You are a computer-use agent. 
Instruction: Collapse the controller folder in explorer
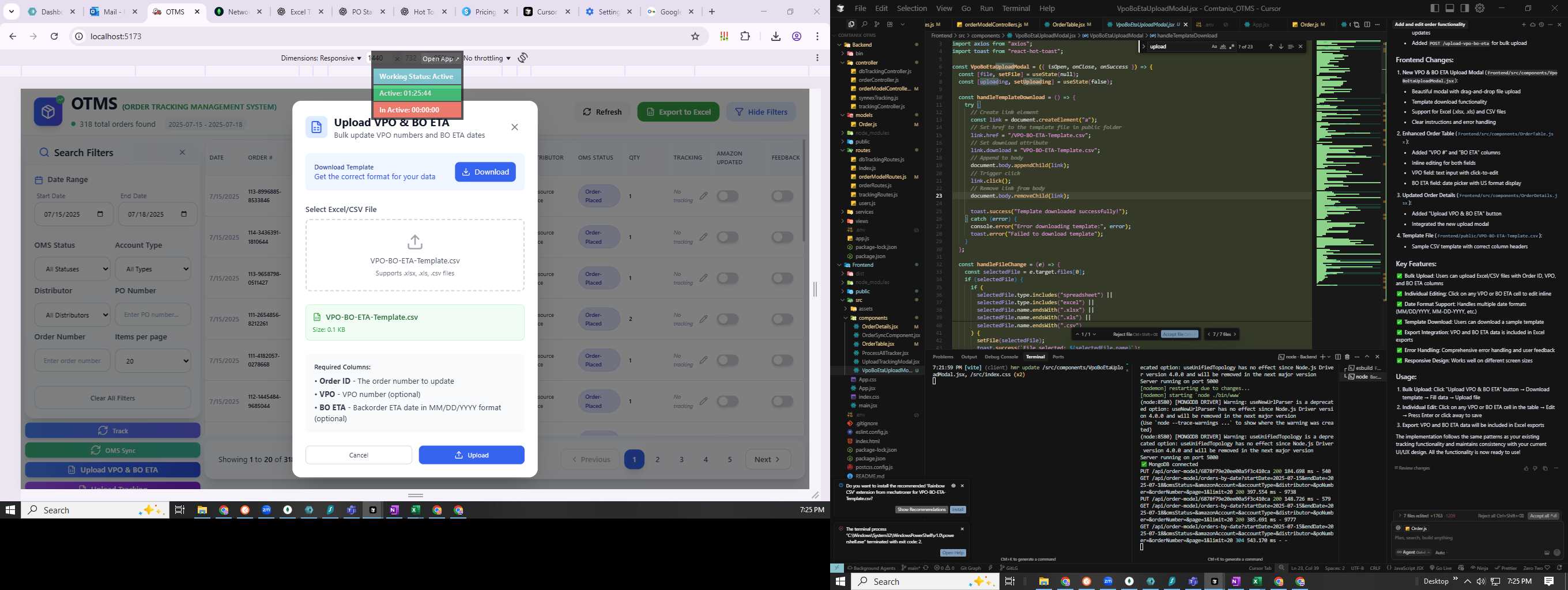coord(877,63)
